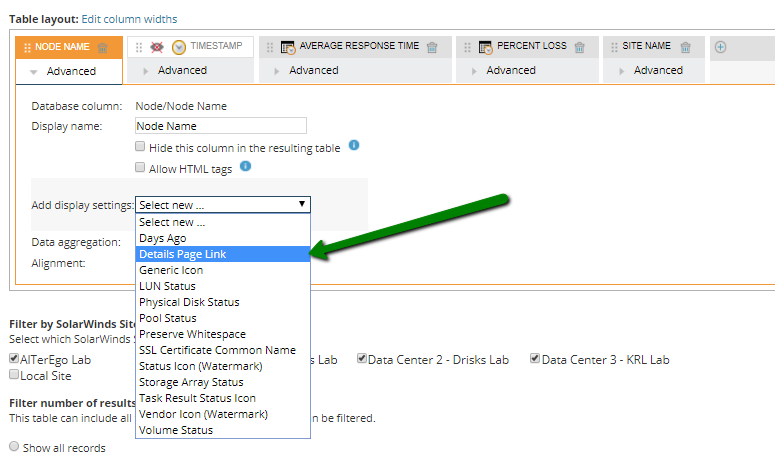Delete the Site Name column

[x=686, y=47]
